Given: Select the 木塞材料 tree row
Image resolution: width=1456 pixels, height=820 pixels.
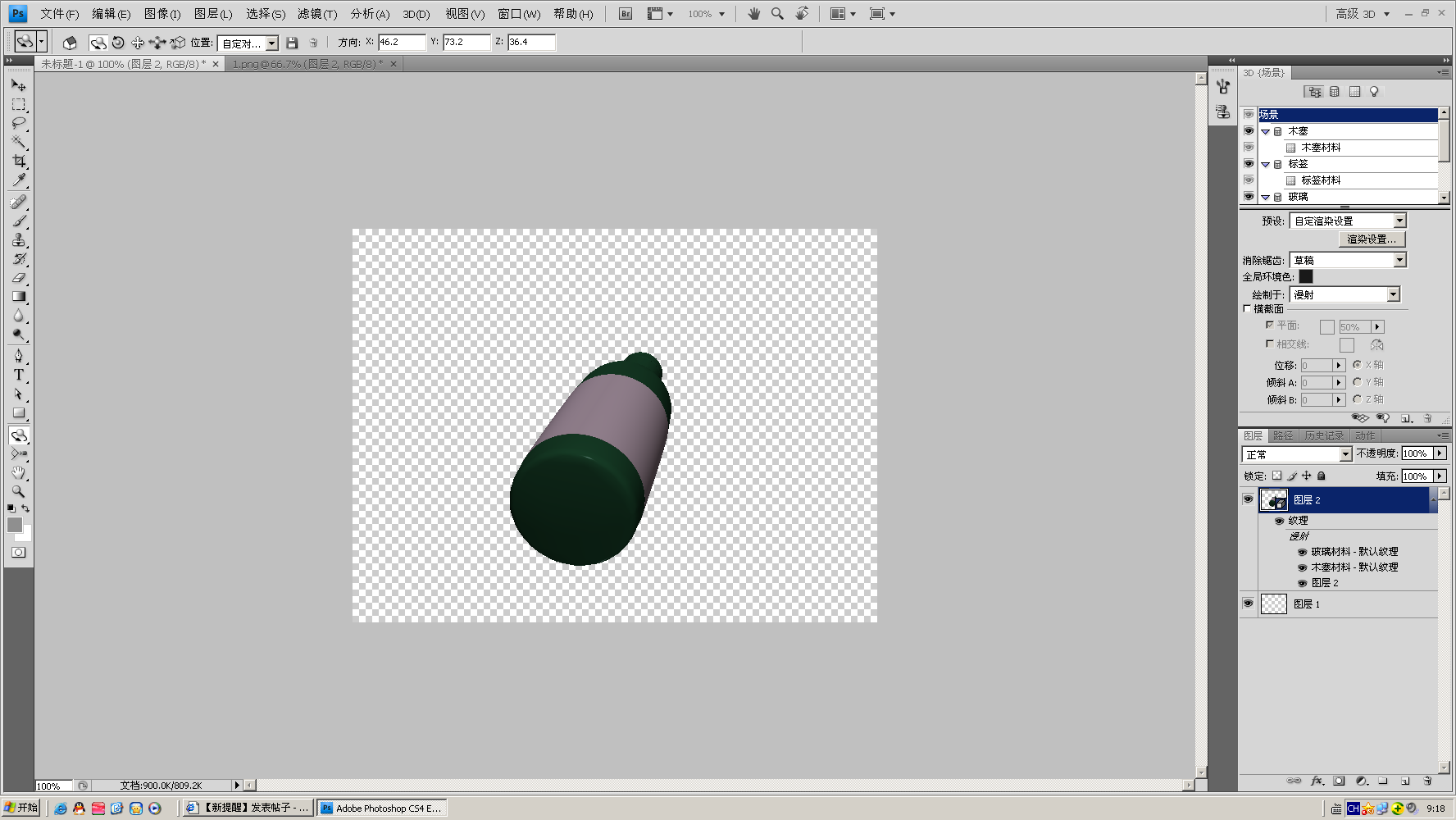Looking at the screenshot, I should (x=1348, y=148).
